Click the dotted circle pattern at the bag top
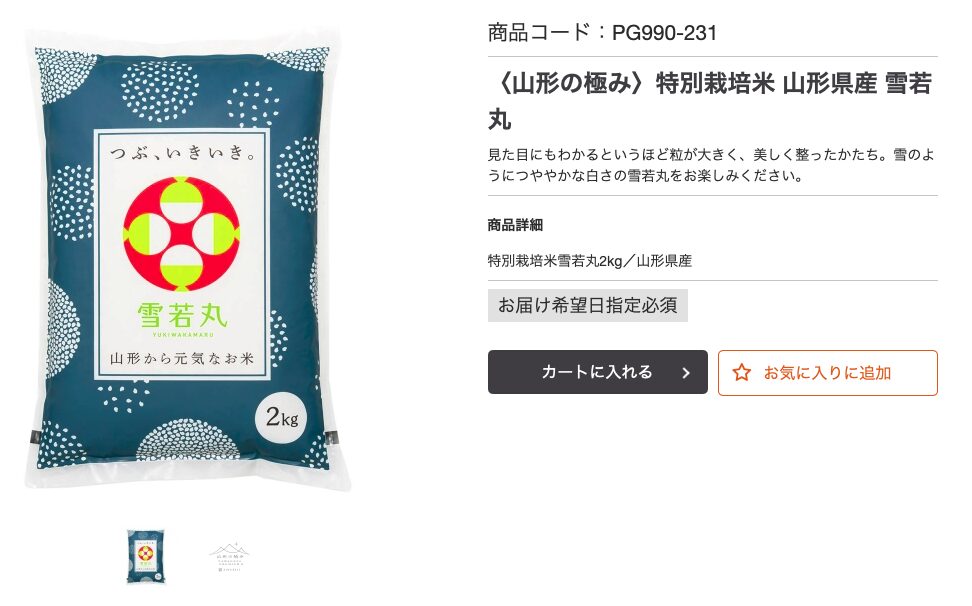The width and height of the screenshot is (972, 606). coord(160,91)
